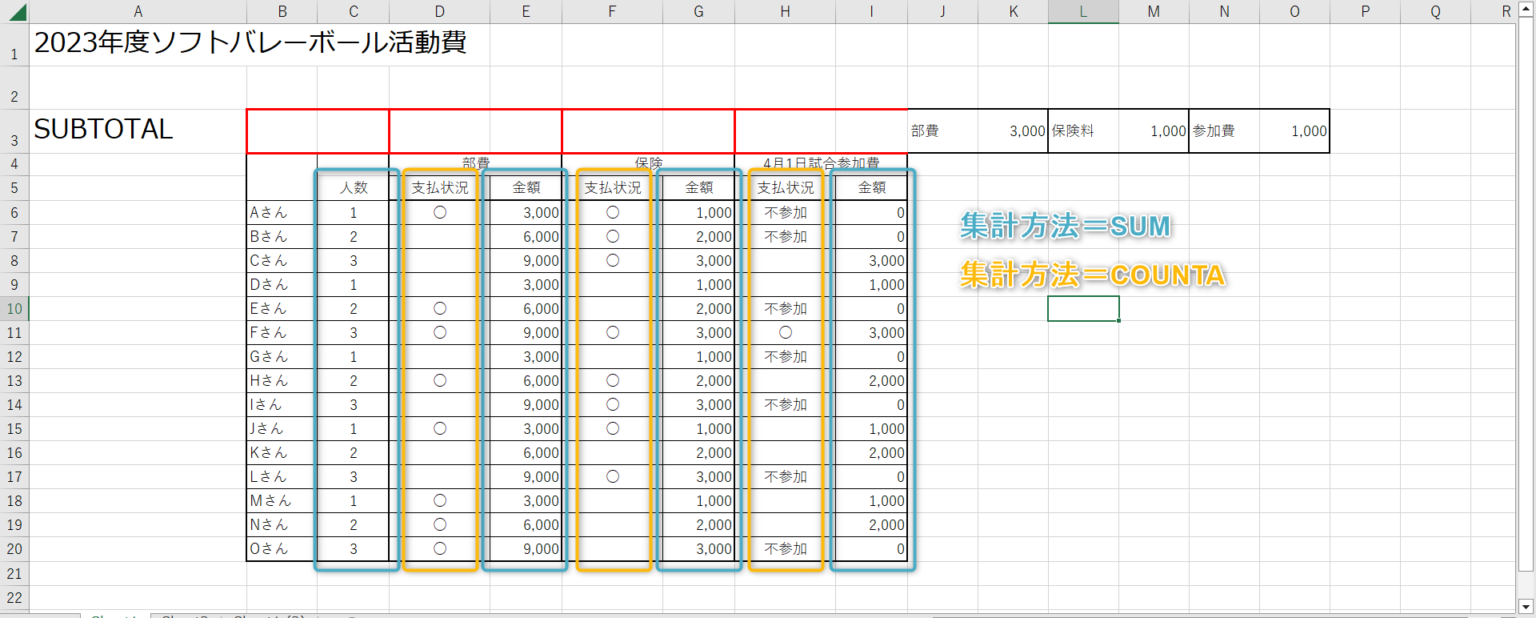Screen dimensions: 1536x618
Task: Select the 人数 column header cell
Action: coord(353,187)
